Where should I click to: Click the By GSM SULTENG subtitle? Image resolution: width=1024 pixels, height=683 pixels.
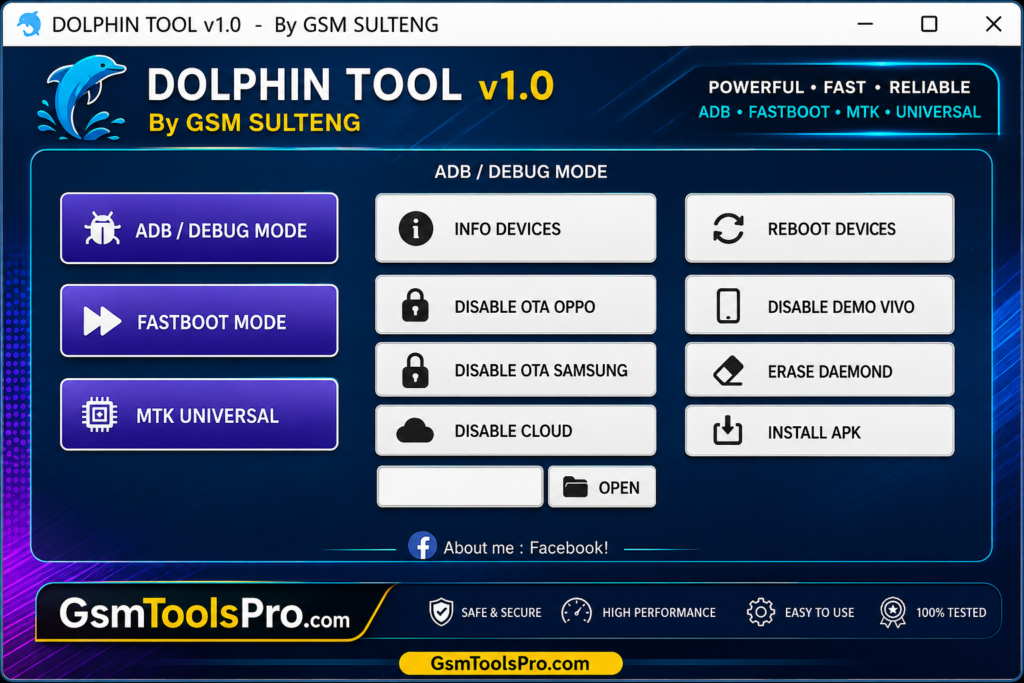pos(254,123)
